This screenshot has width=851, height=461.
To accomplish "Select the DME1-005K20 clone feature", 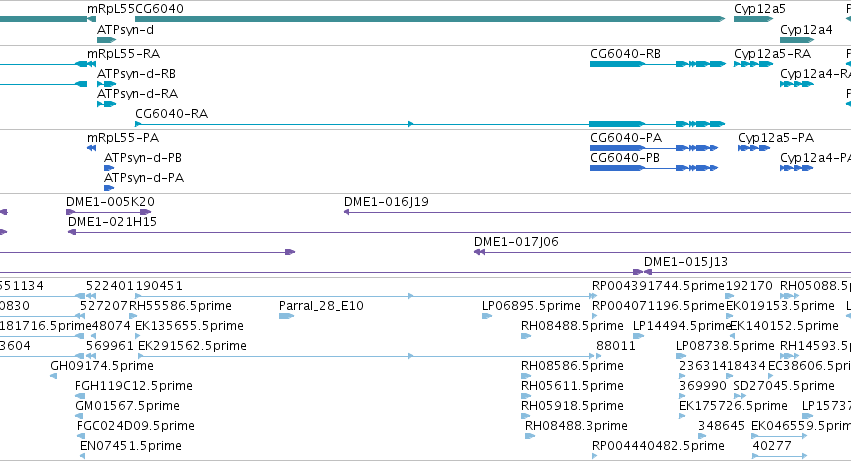I will pos(109,212).
